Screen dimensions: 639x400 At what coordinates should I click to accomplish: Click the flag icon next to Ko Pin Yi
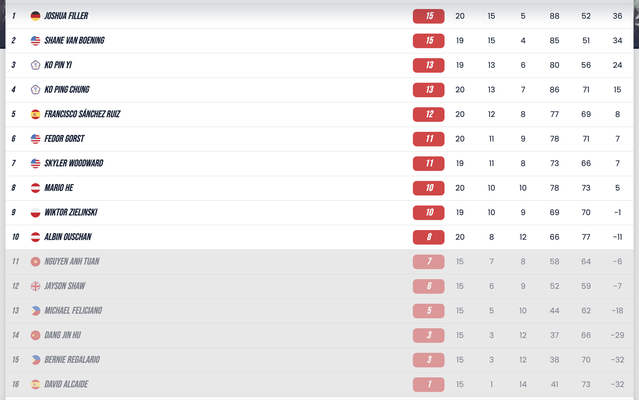(36, 65)
